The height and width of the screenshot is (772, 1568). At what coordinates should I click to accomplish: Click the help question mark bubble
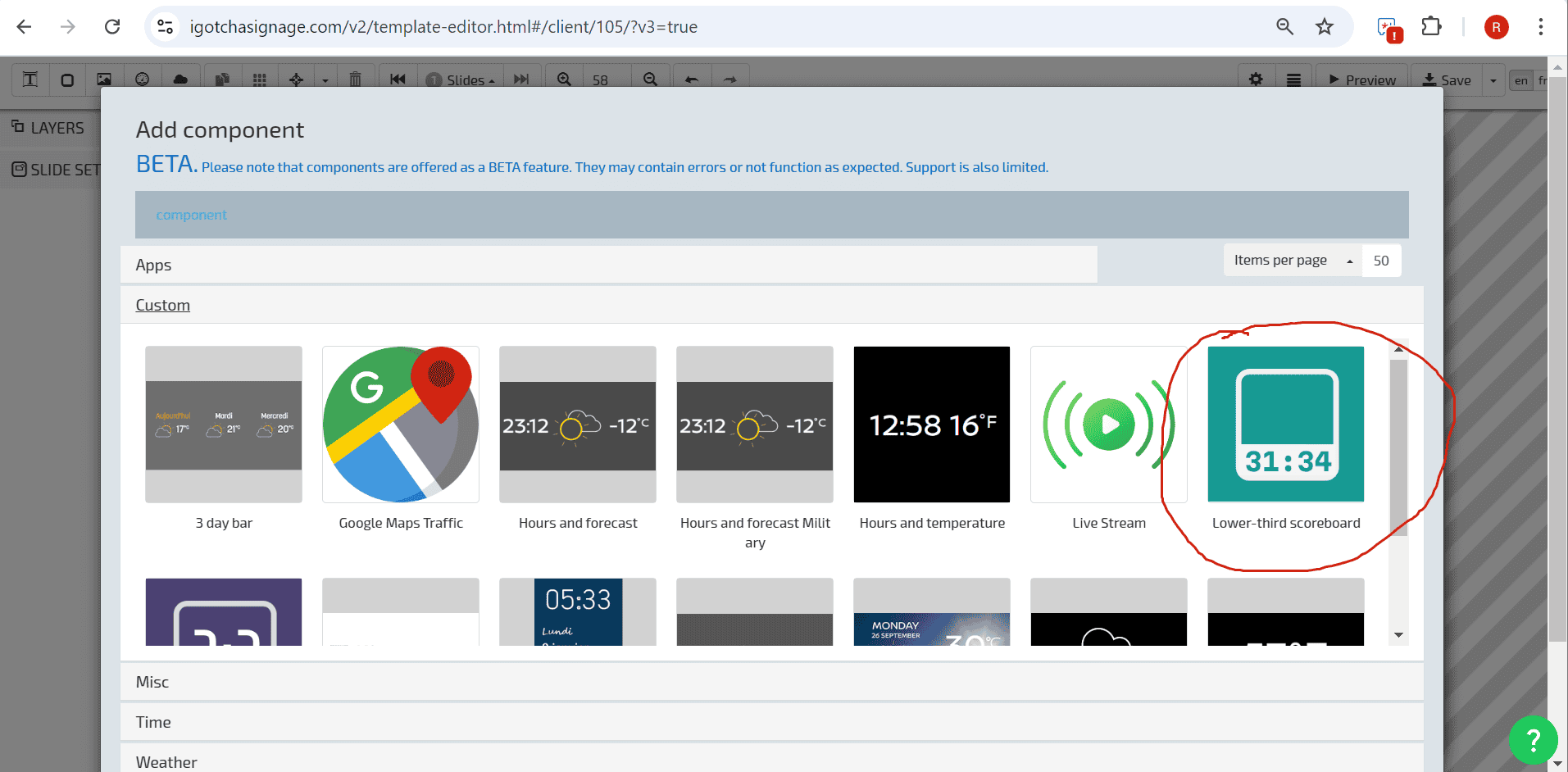pyautogui.click(x=1532, y=739)
